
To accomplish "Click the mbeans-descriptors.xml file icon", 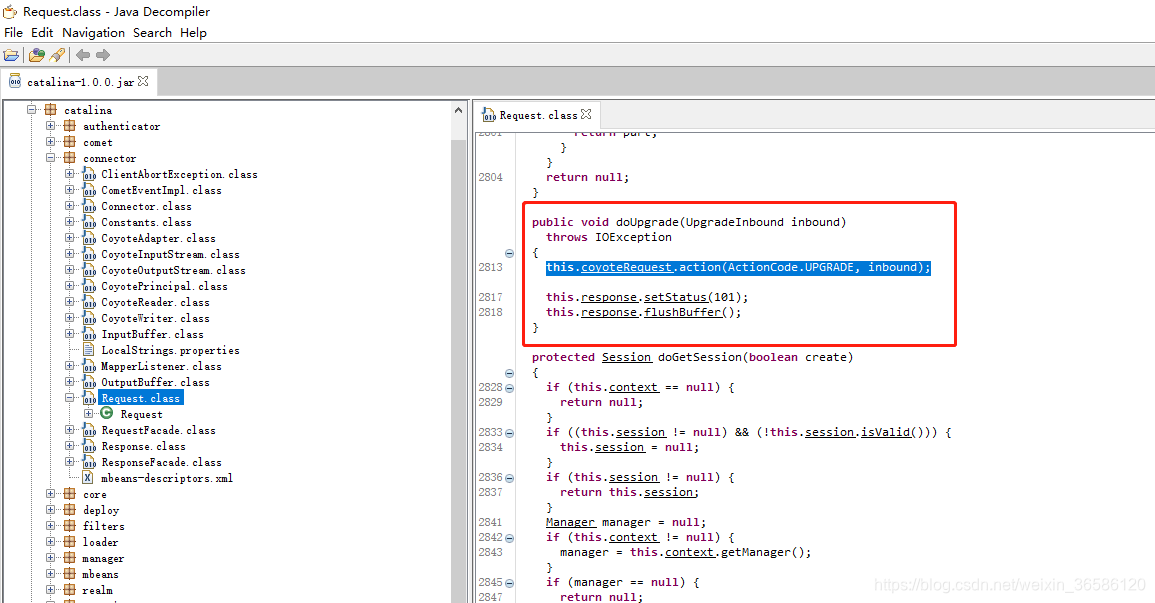I will point(88,478).
